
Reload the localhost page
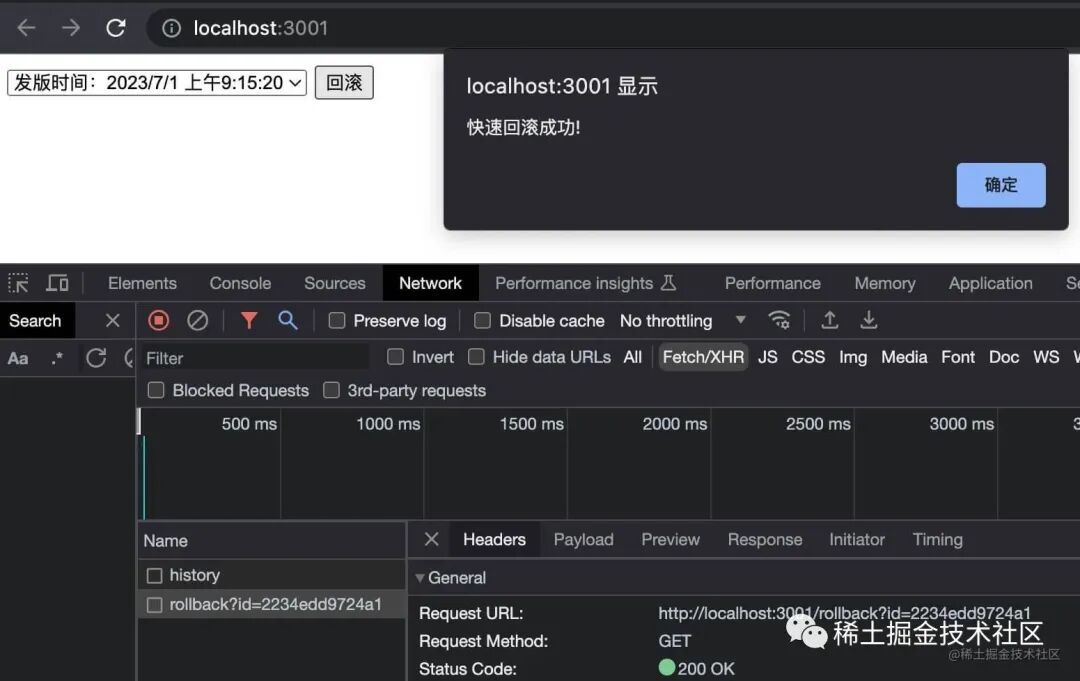(x=116, y=28)
